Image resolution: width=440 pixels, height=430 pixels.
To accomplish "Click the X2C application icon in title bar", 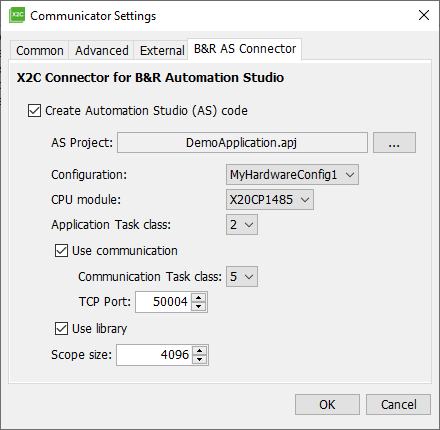I will click(17, 15).
